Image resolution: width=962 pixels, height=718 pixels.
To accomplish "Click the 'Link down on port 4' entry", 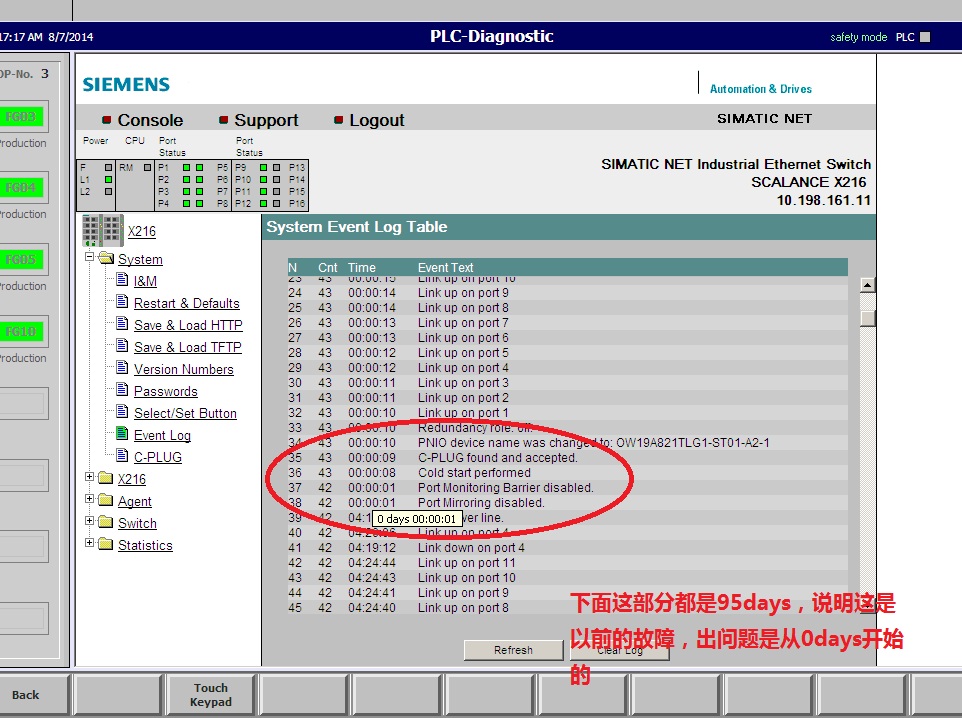I will (471, 547).
